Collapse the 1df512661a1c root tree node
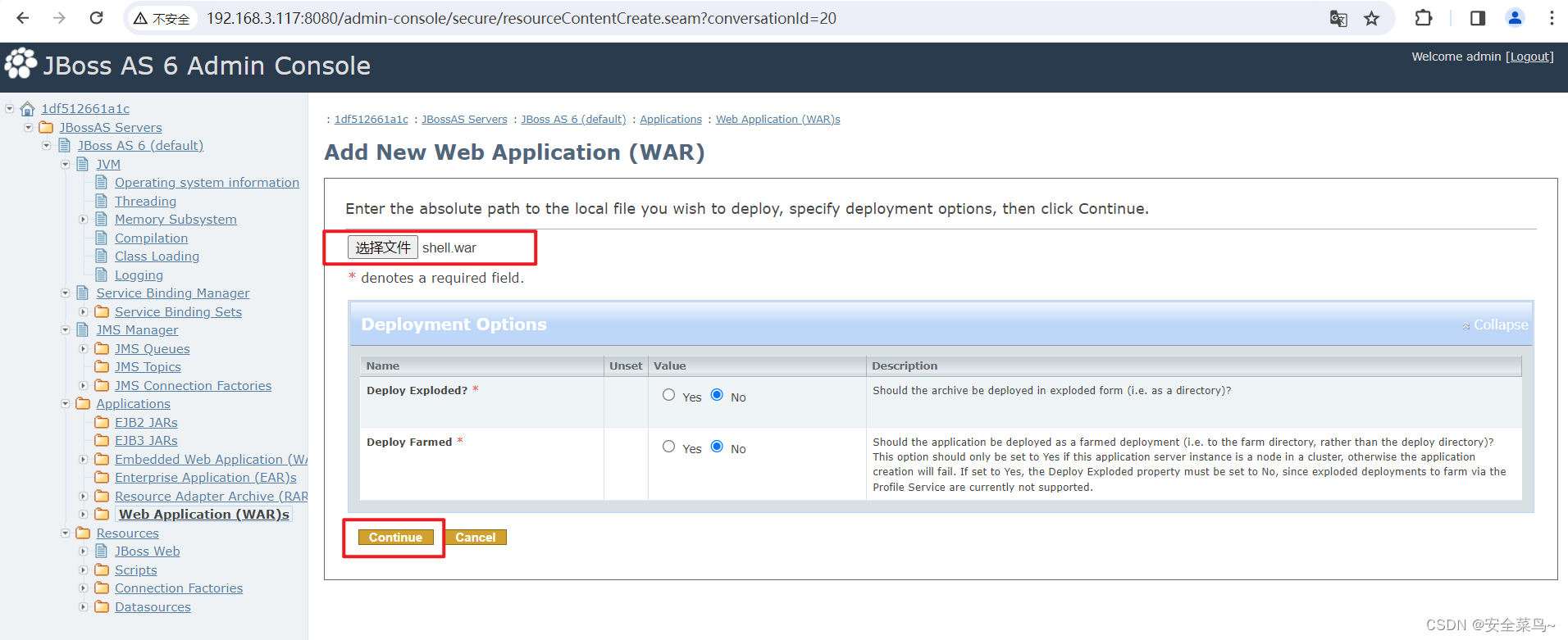1568x640 pixels. (10, 108)
